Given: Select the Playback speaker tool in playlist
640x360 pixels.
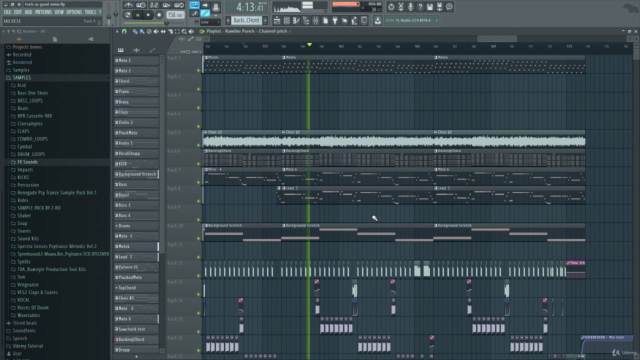Looking at the screenshot, I should (191, 31).
